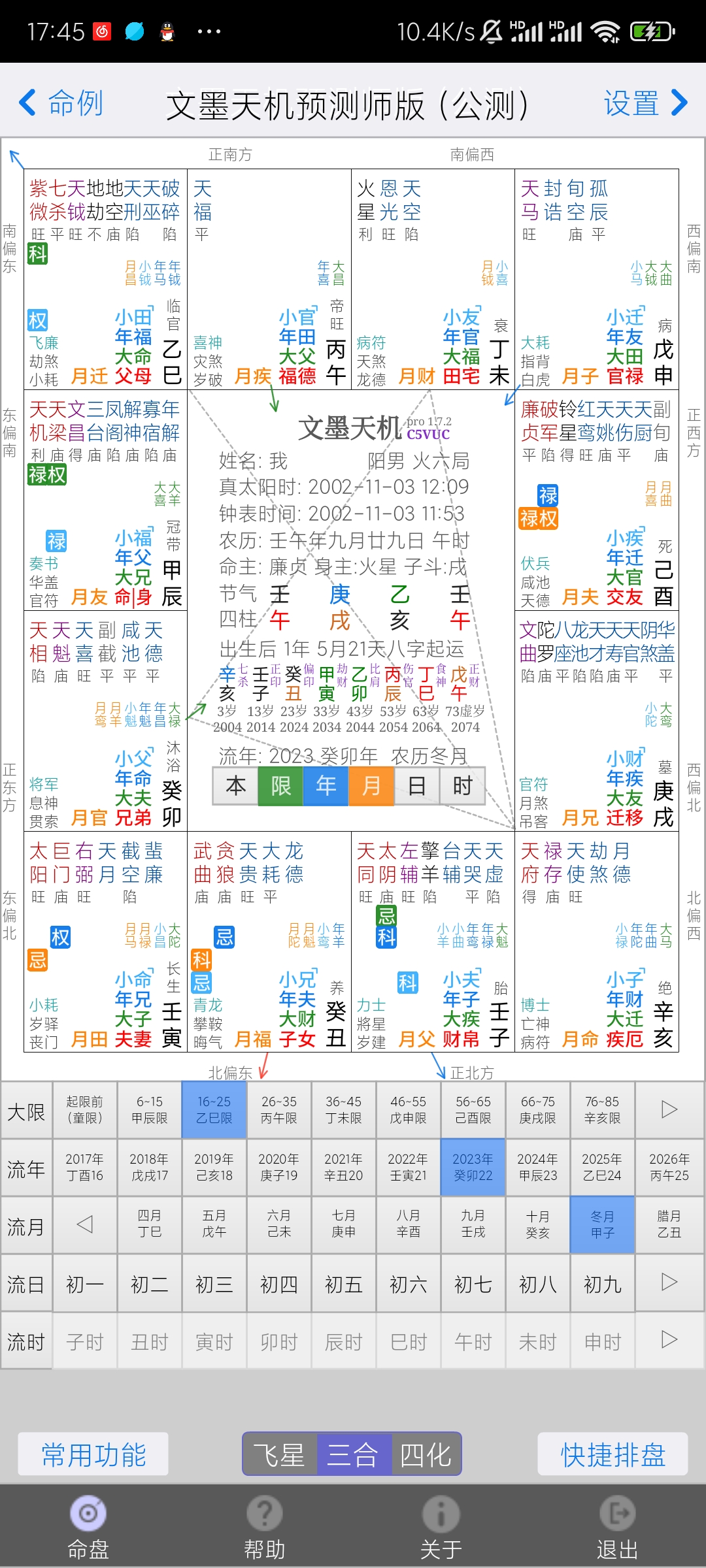Switch to 四化 mode
706x1568 pixels.
pyautogui.click(x=426, y=1454)
